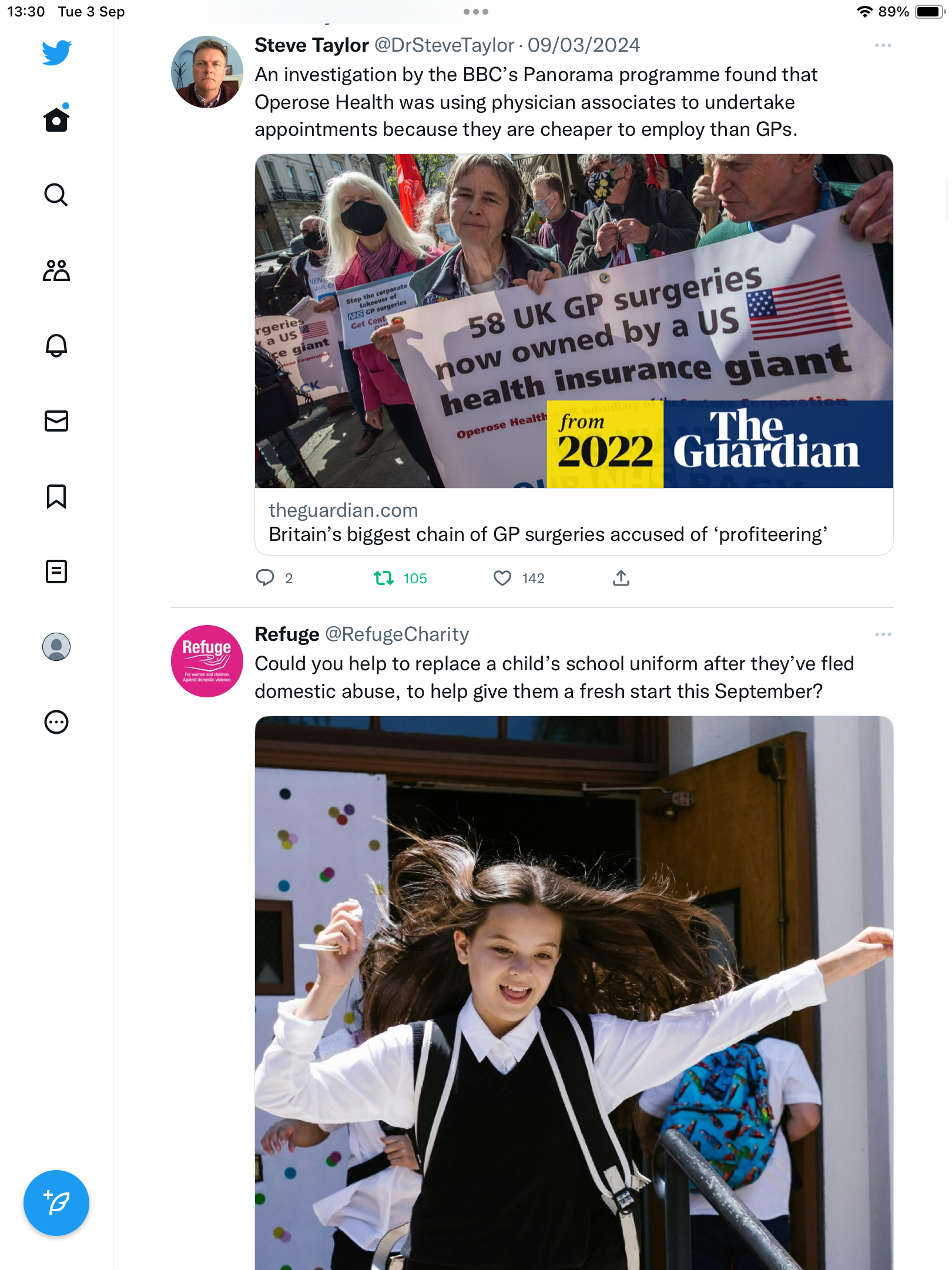Open the Guardian article link card title
Screen dimensions: 952x1270
548,534
